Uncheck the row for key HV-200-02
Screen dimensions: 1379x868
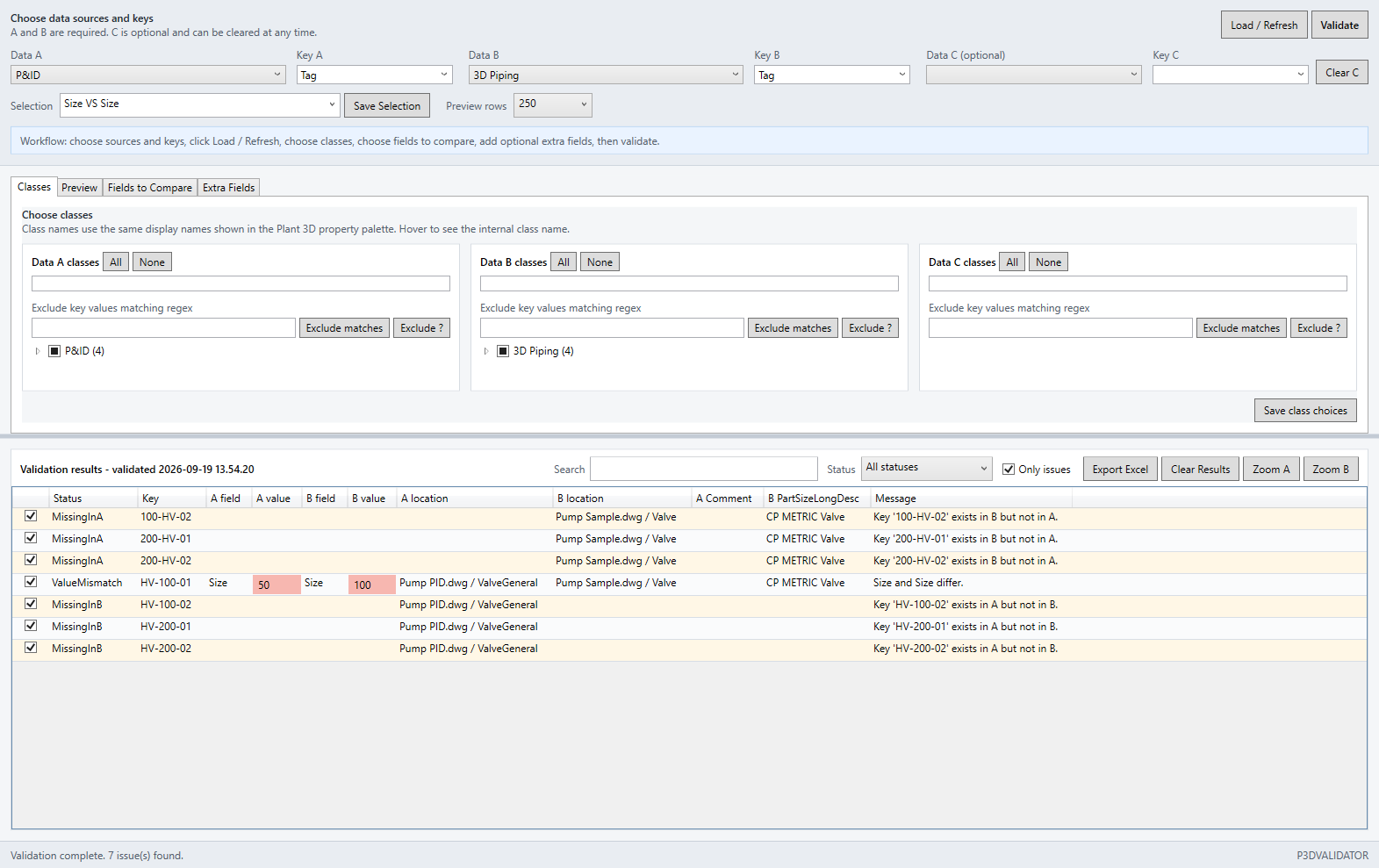pos(31,648)
